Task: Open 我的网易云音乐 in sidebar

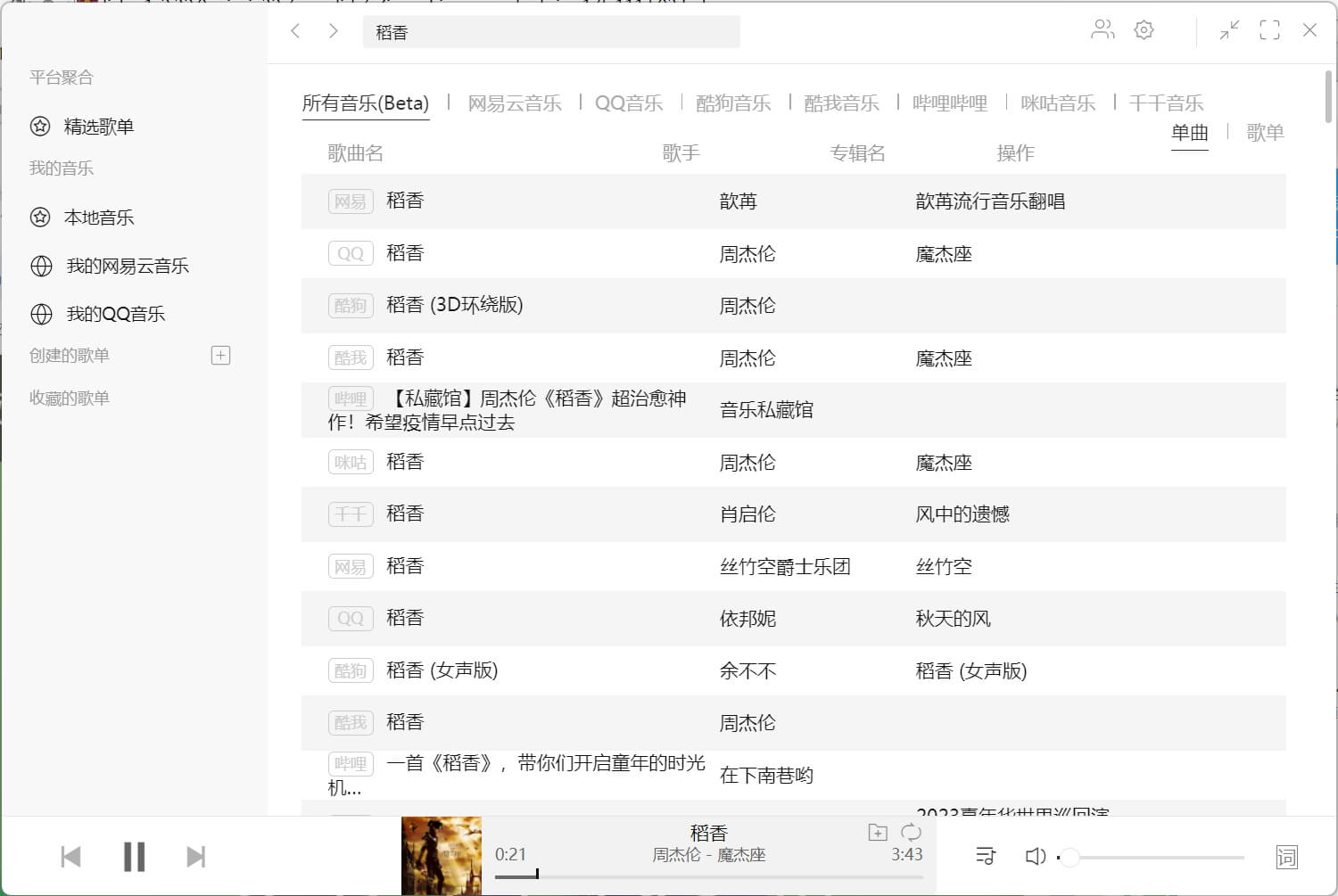Action: (128, 266)
